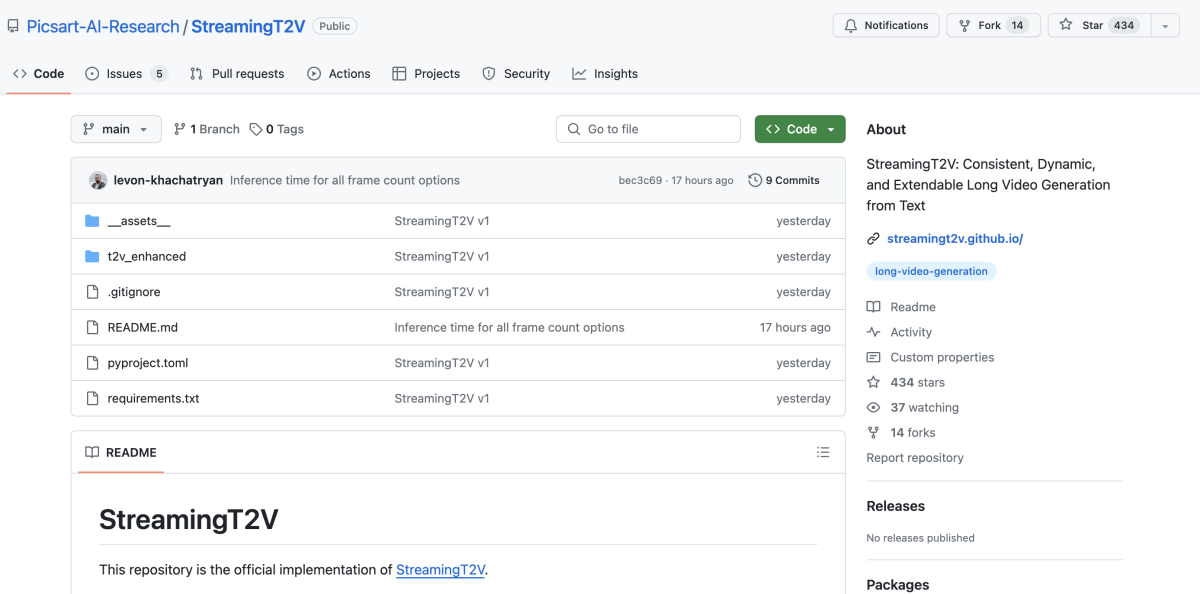Open the main branch dropdown
This screenshot has width=1200, height=594.
(116, 130)
